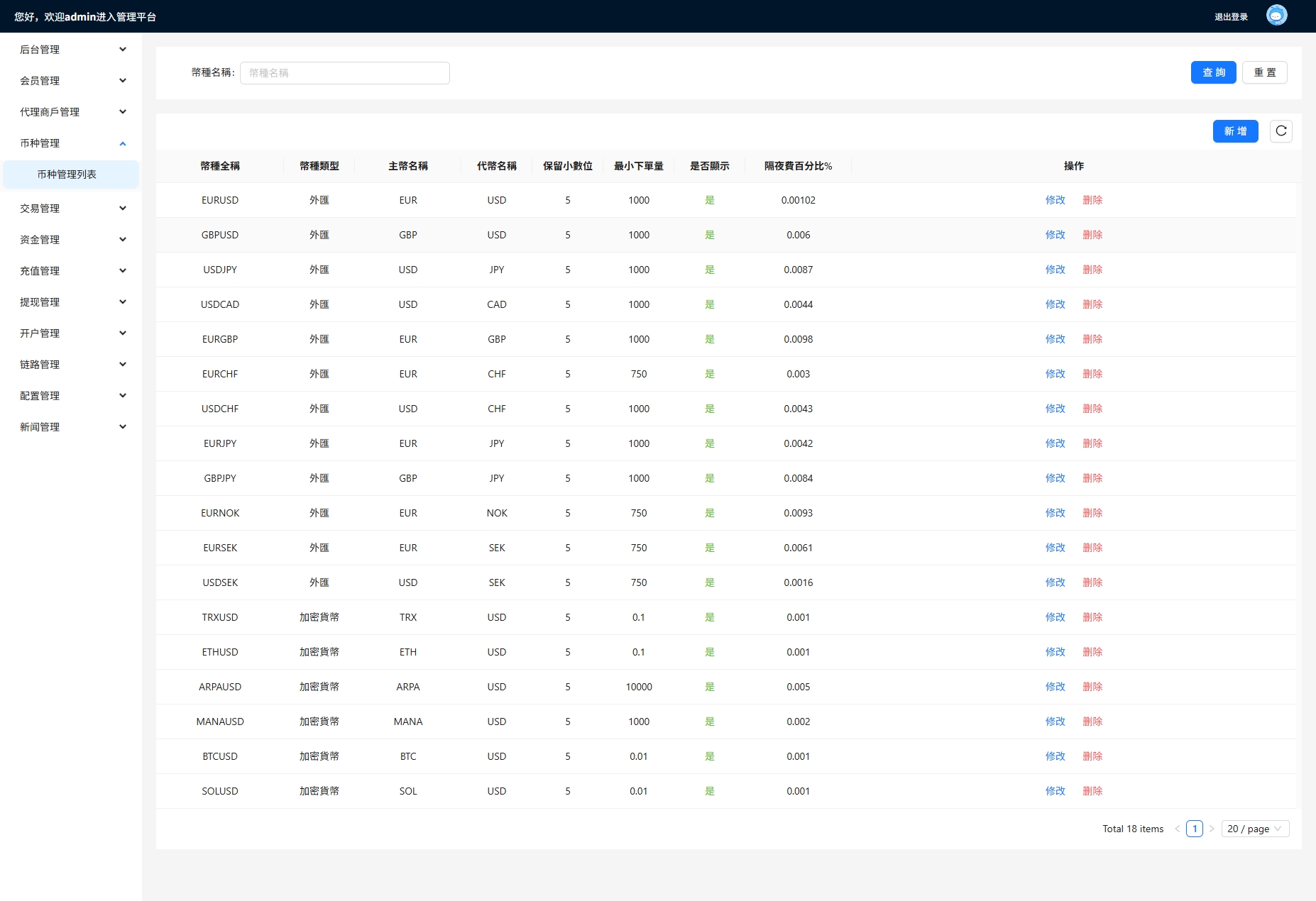Select page 1 in pagination

1195,829
